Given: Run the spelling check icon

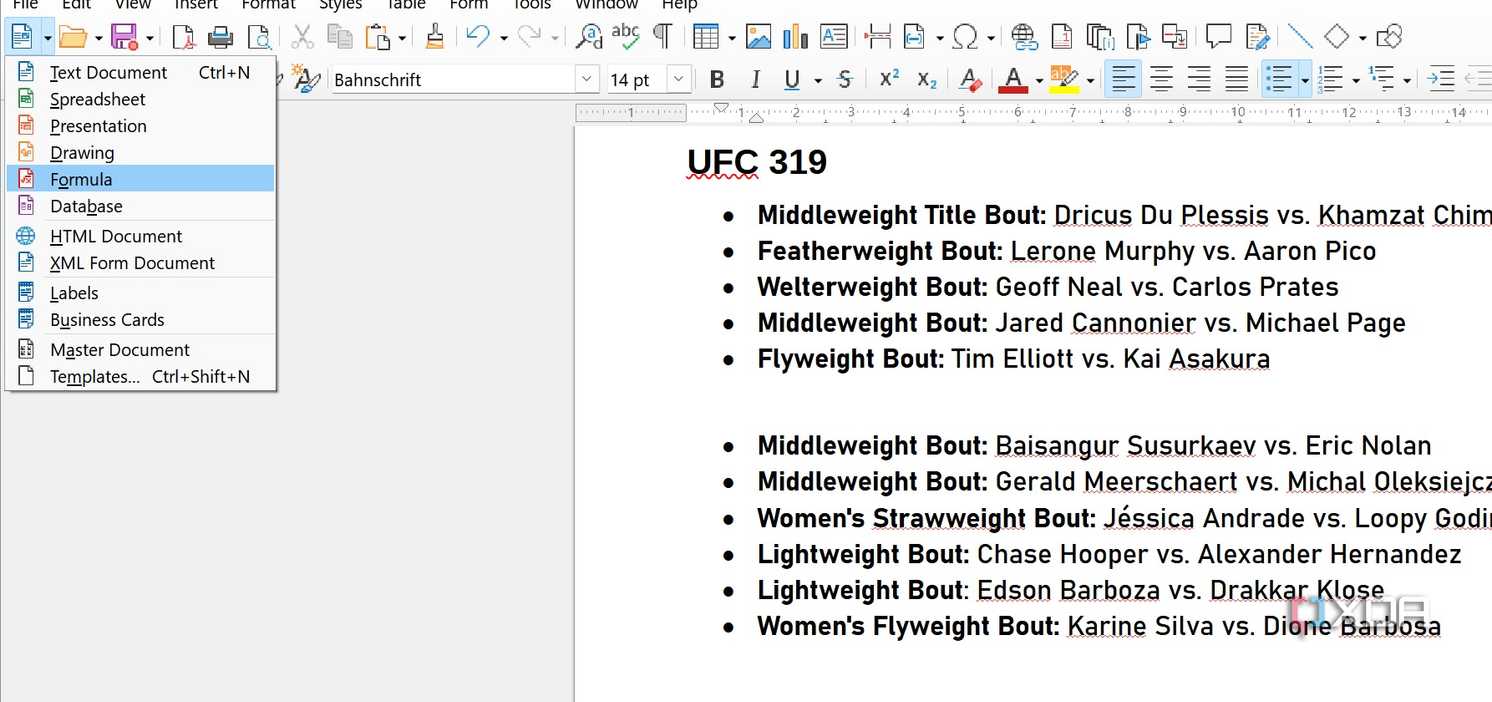Looking at the screenshot, I should coord(626,38).
